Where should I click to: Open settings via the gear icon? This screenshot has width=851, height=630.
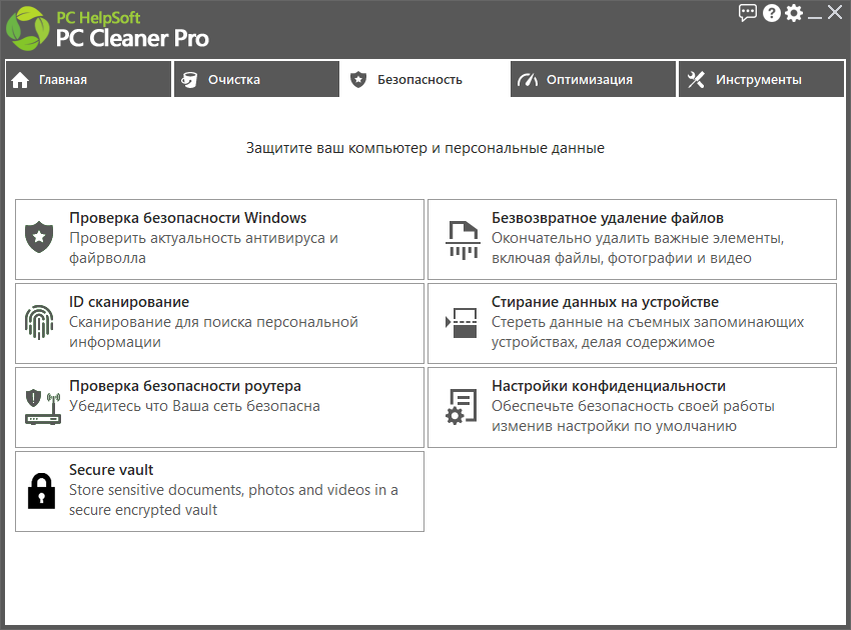point(793,13)
